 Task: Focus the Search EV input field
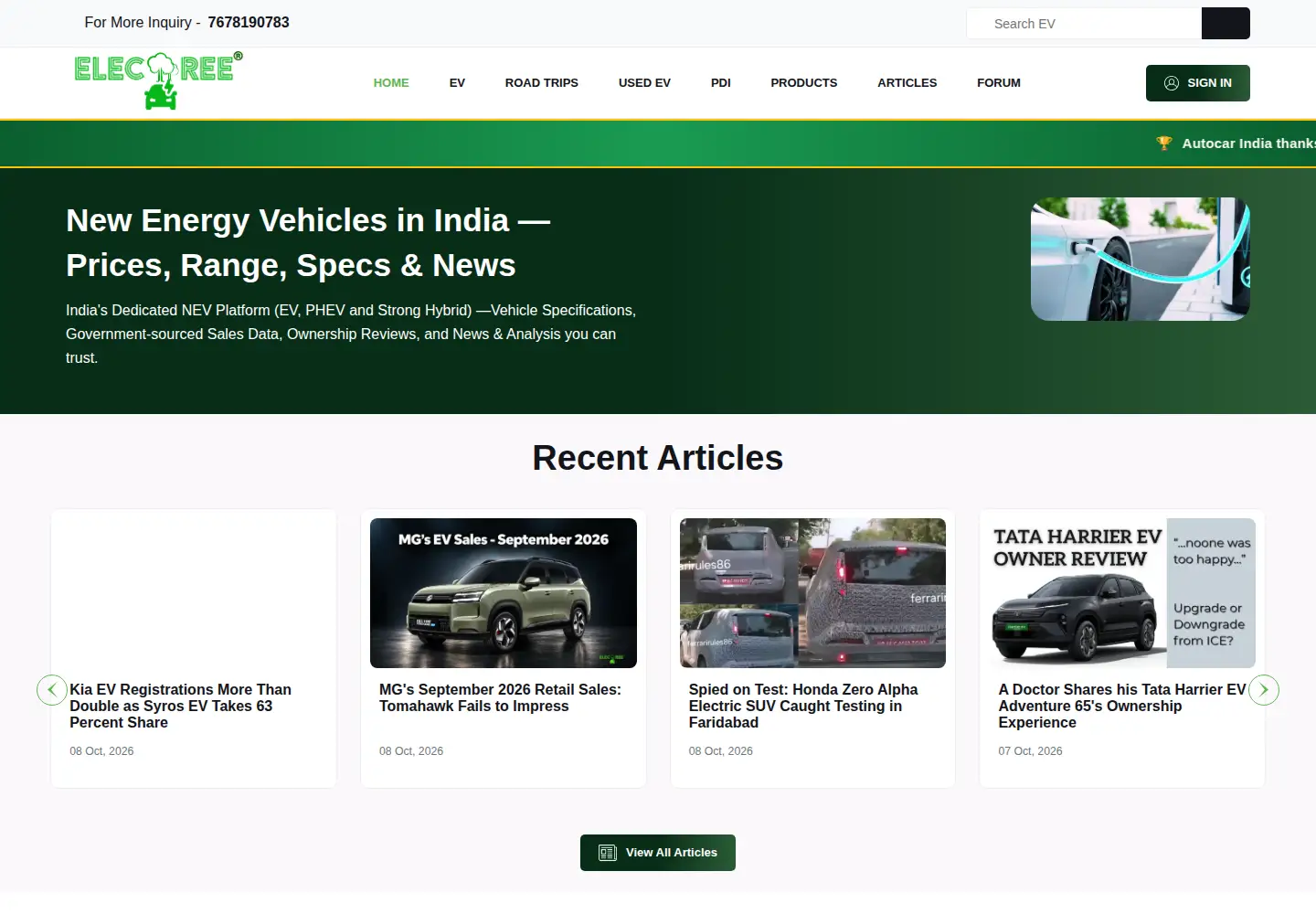coord(1084,24)
